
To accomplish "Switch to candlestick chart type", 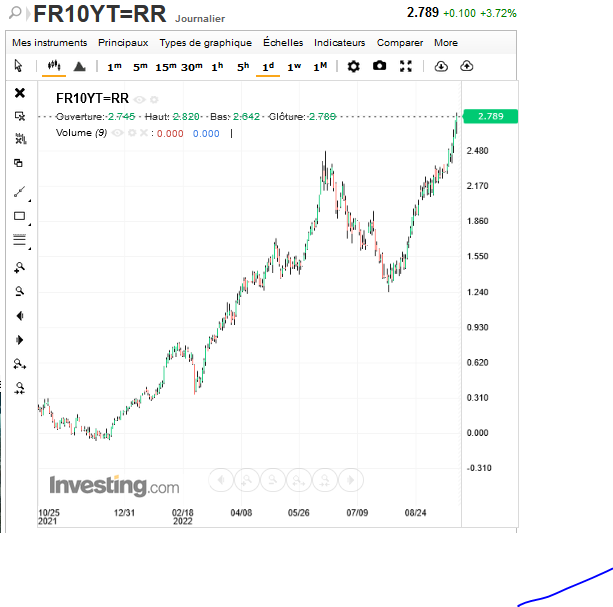I will point(54,65).
